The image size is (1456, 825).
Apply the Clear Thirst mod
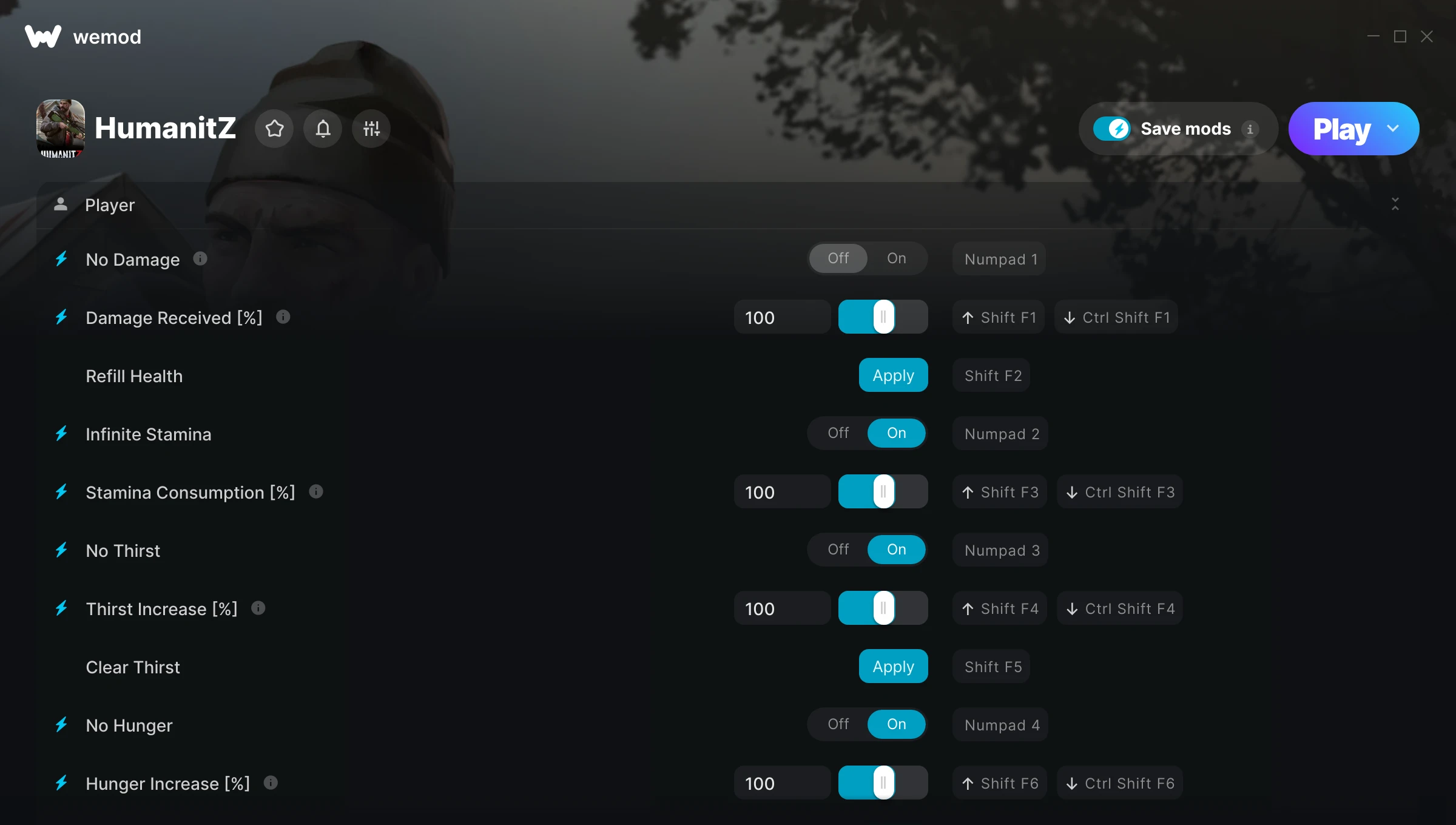click(x=893, y=666)
